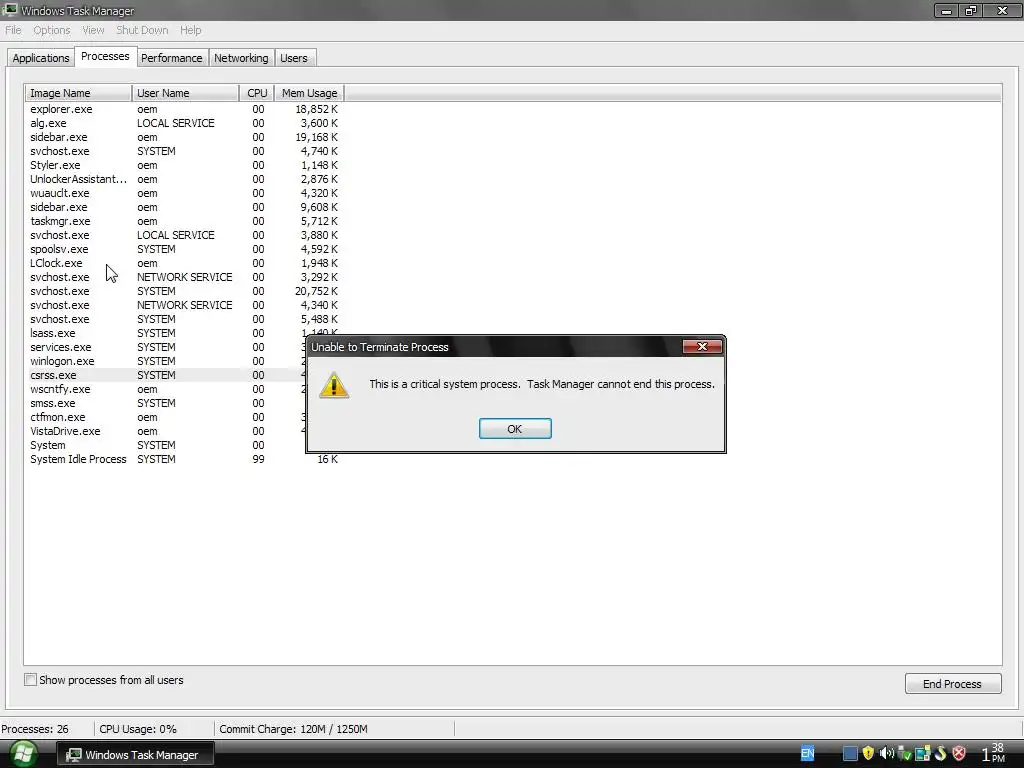Enable Show processes from all users
1024x768 pixels.
point(31,680)
